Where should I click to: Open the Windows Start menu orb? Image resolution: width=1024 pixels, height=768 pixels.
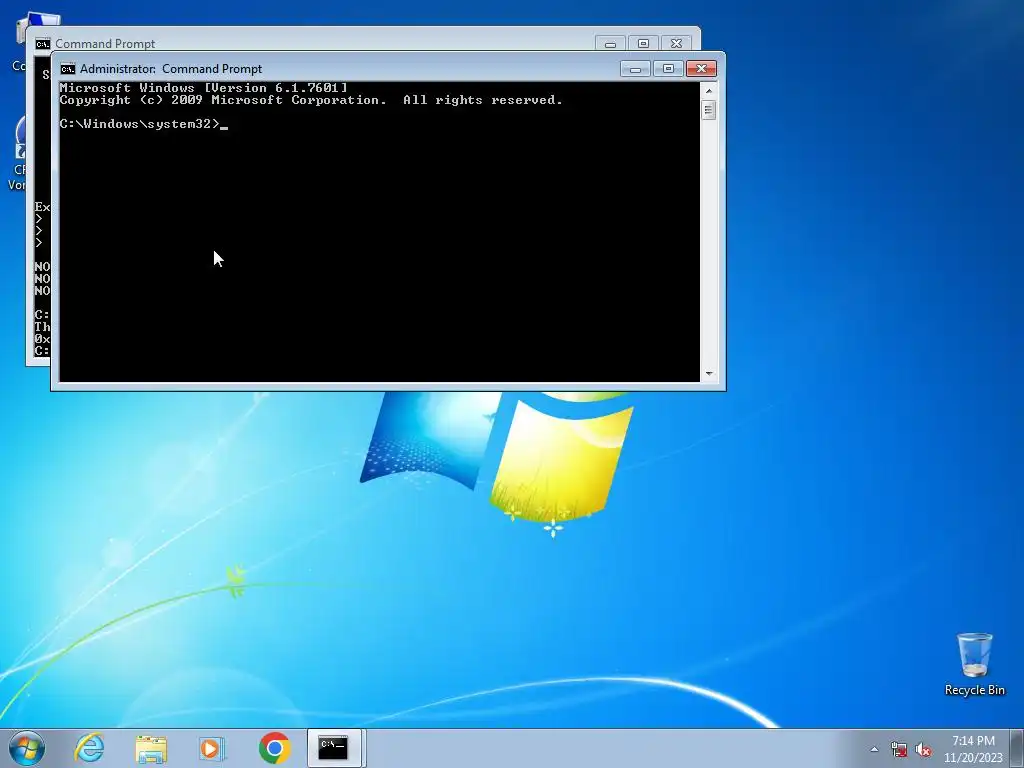pyautogui.click(x=27, y=748)
